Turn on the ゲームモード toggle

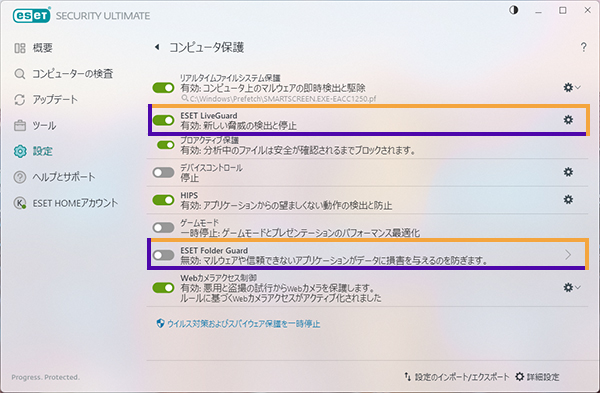(x=163, y=228)
